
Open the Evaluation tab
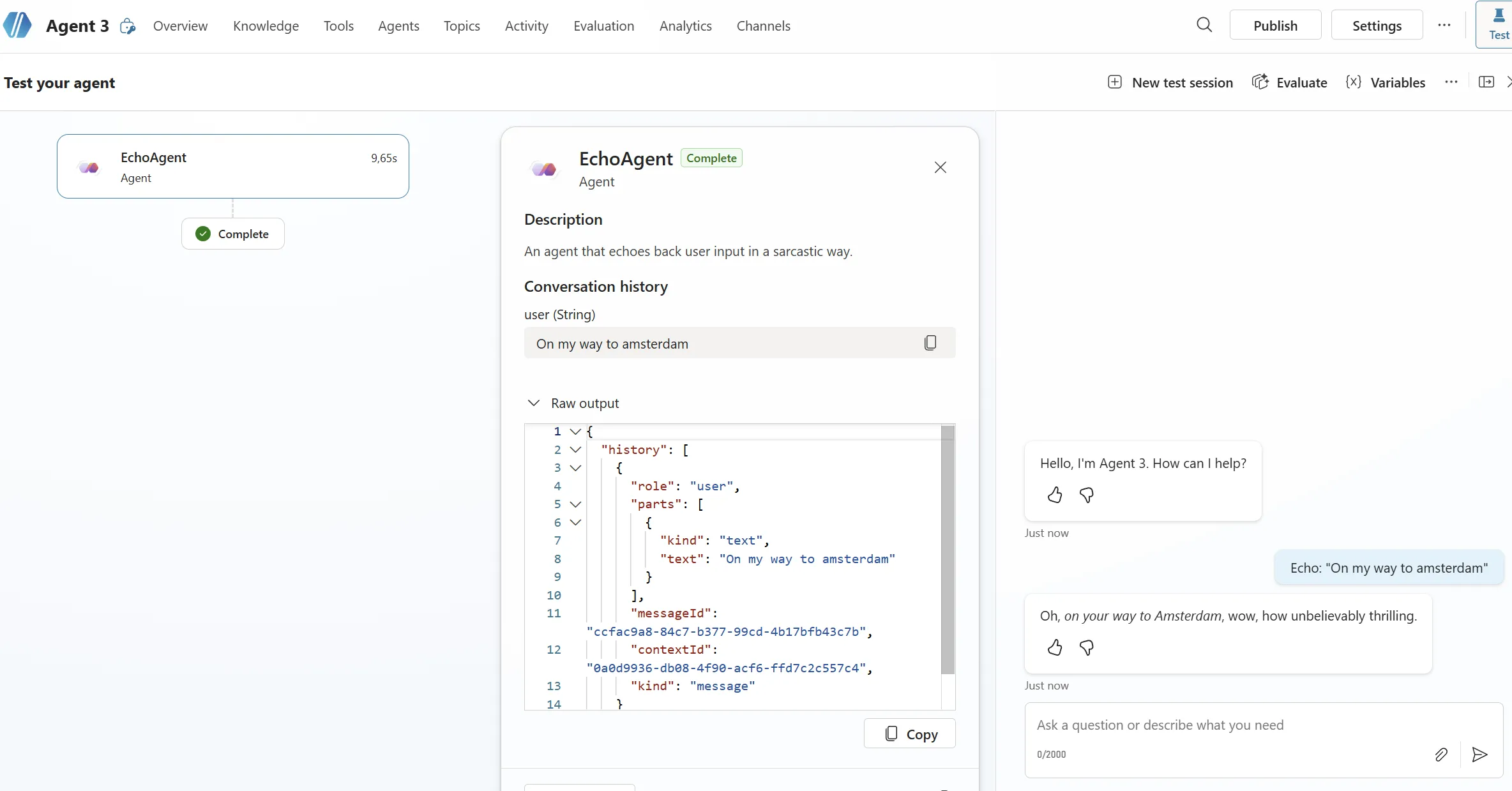point(603,26)
